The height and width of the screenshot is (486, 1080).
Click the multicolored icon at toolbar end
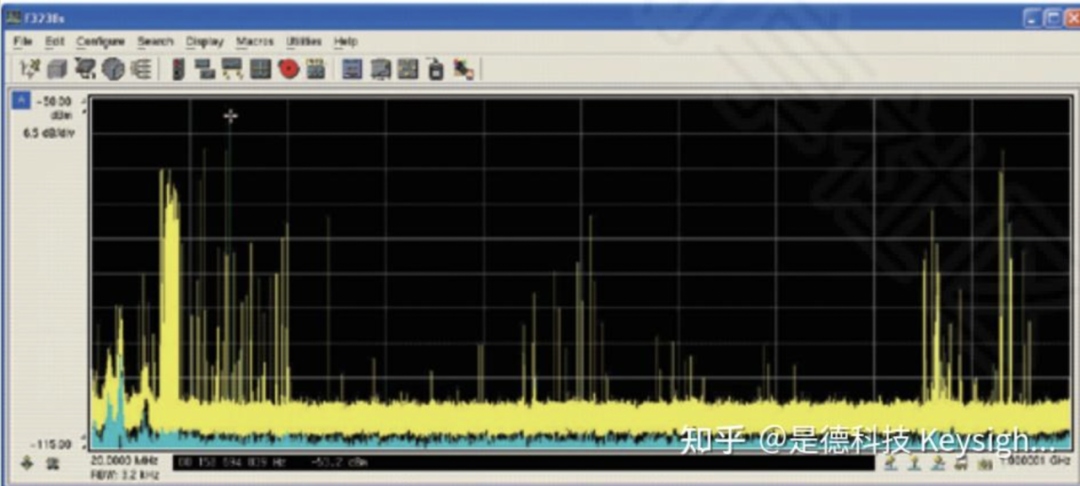(x=463, y=69)
